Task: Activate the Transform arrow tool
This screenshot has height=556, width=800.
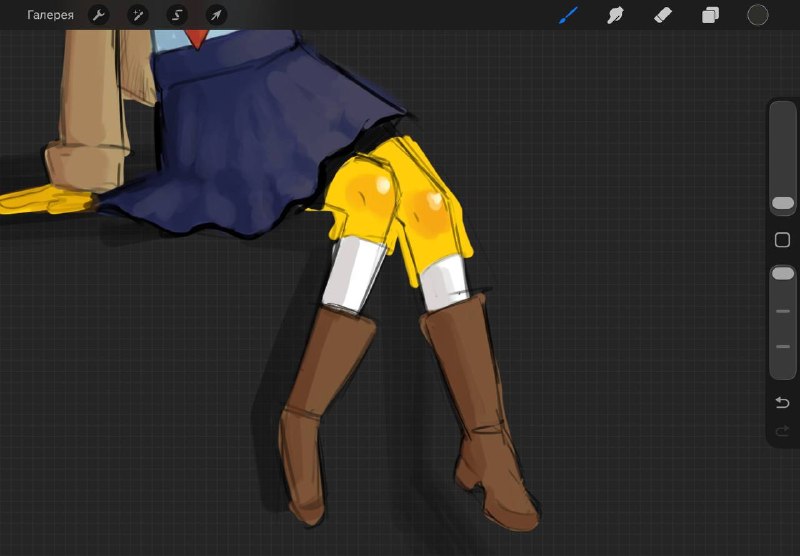Action: [x=216, y=15]
